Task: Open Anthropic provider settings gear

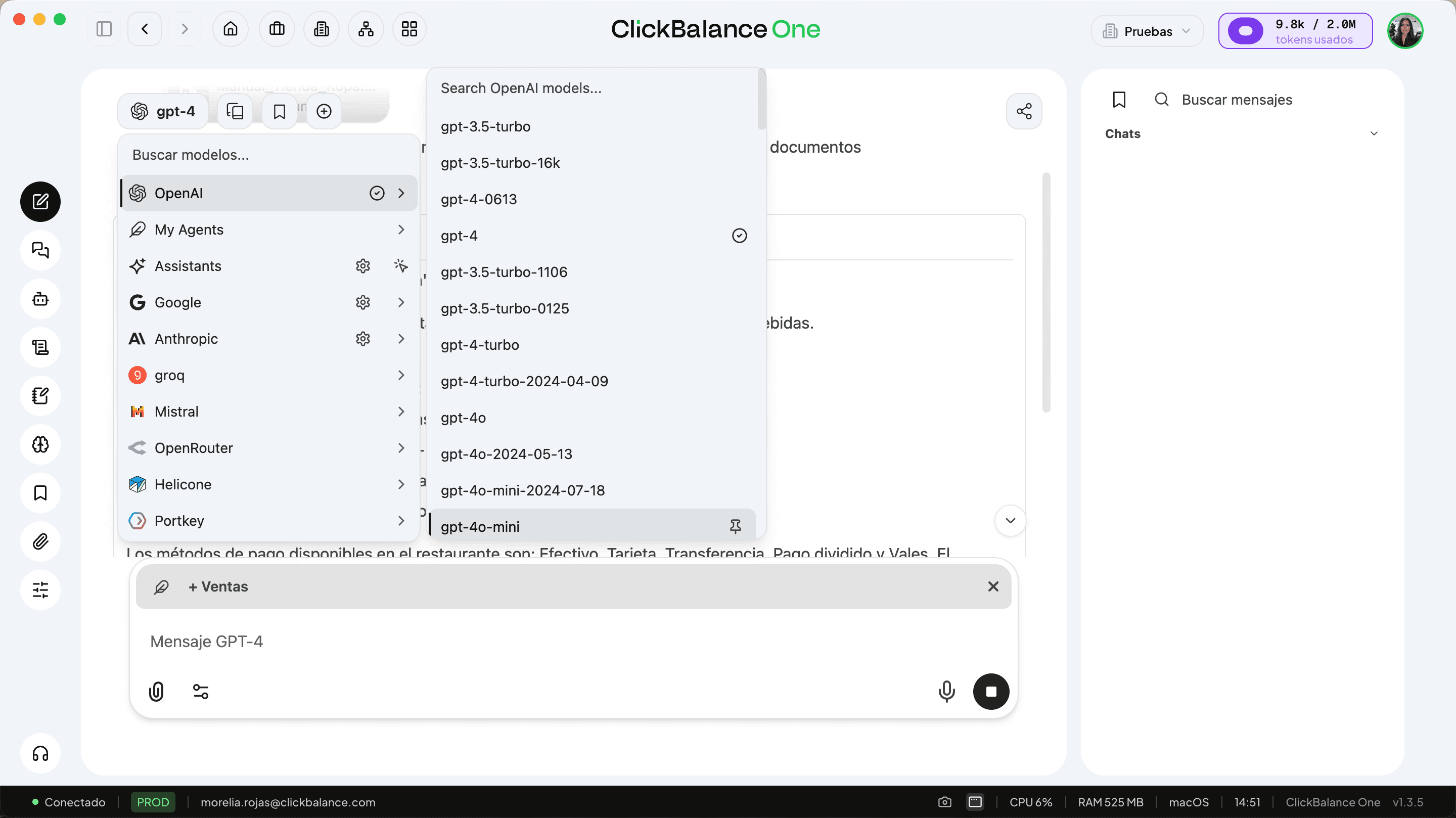Action: click(363, 339)
